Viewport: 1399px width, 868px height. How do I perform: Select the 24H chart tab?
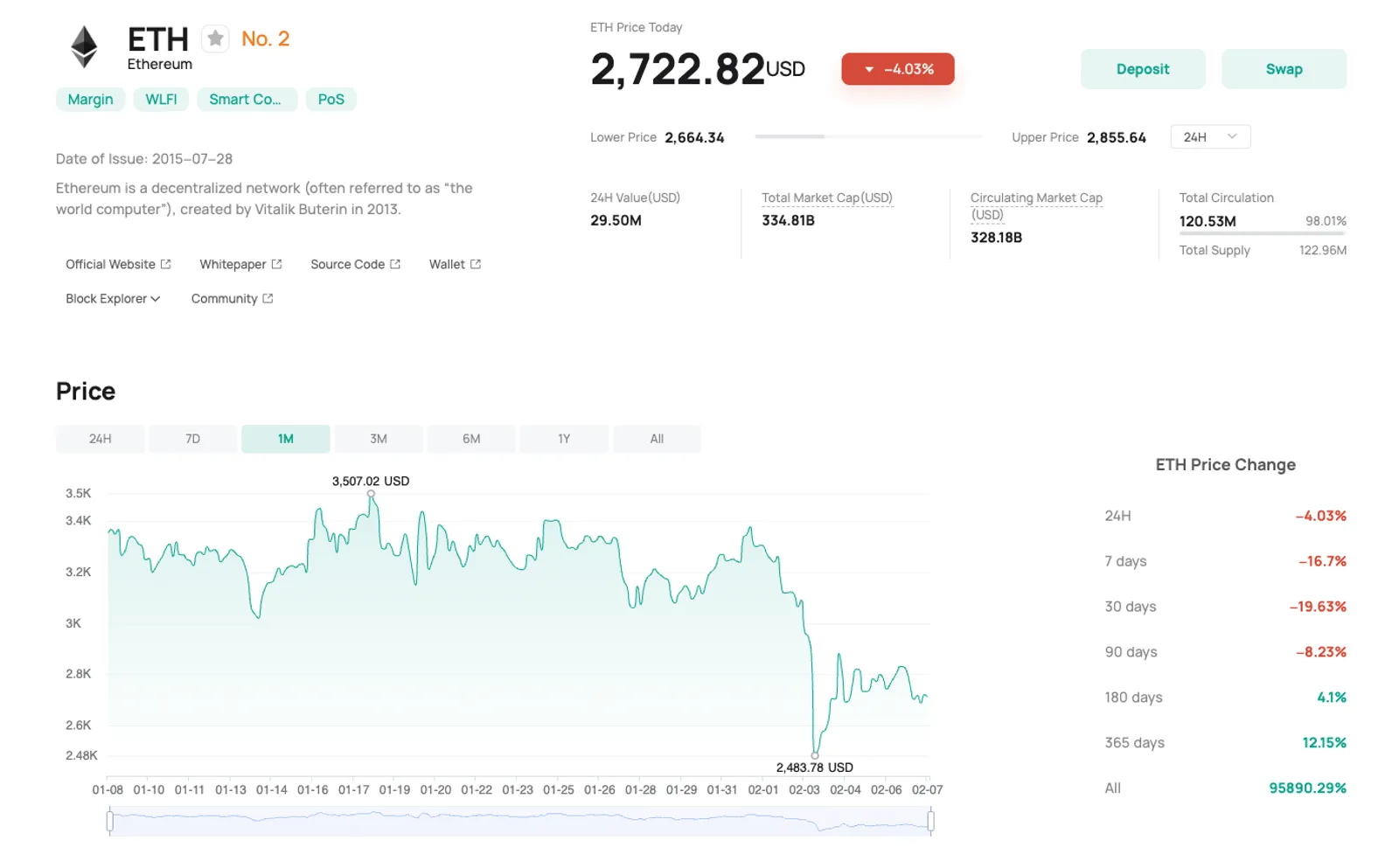pos(100,439)
